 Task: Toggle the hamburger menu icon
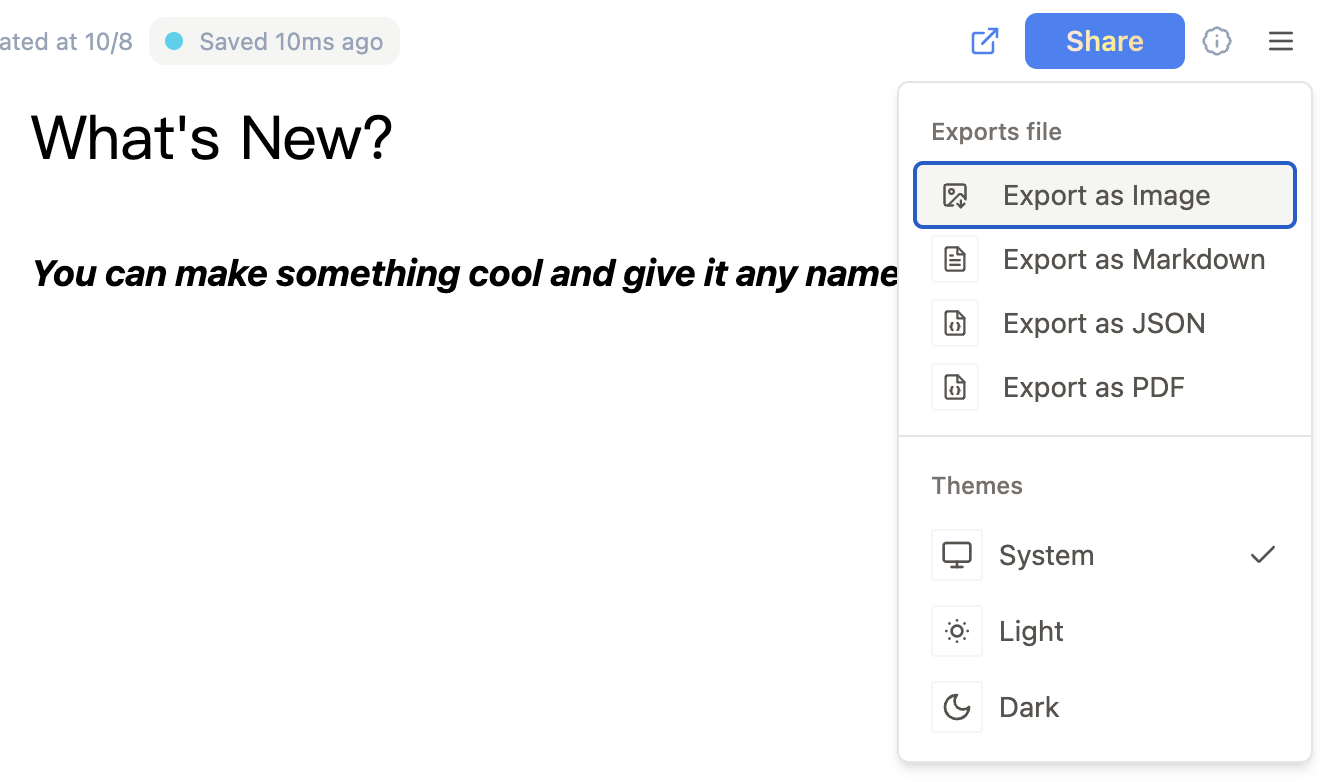(x=1281, y=41)
